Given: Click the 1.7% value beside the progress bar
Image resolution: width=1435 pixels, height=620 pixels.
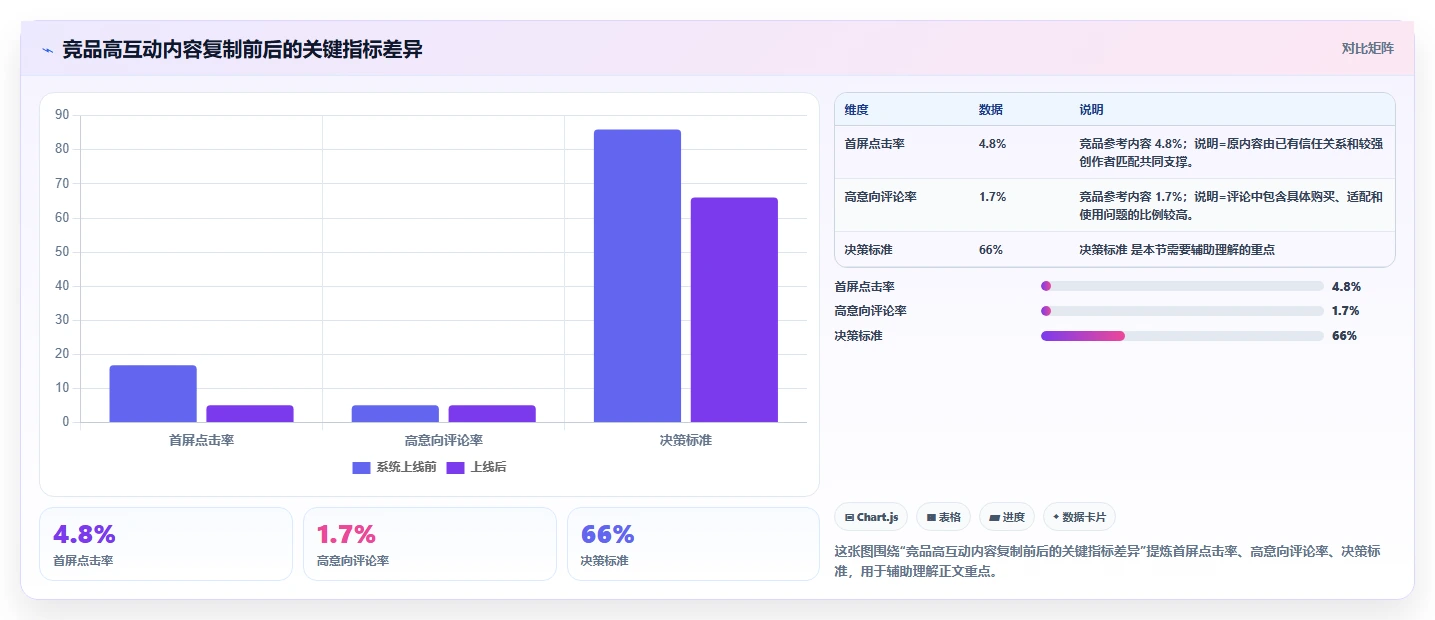Looking at the screenshot, I should (1346, 311).
